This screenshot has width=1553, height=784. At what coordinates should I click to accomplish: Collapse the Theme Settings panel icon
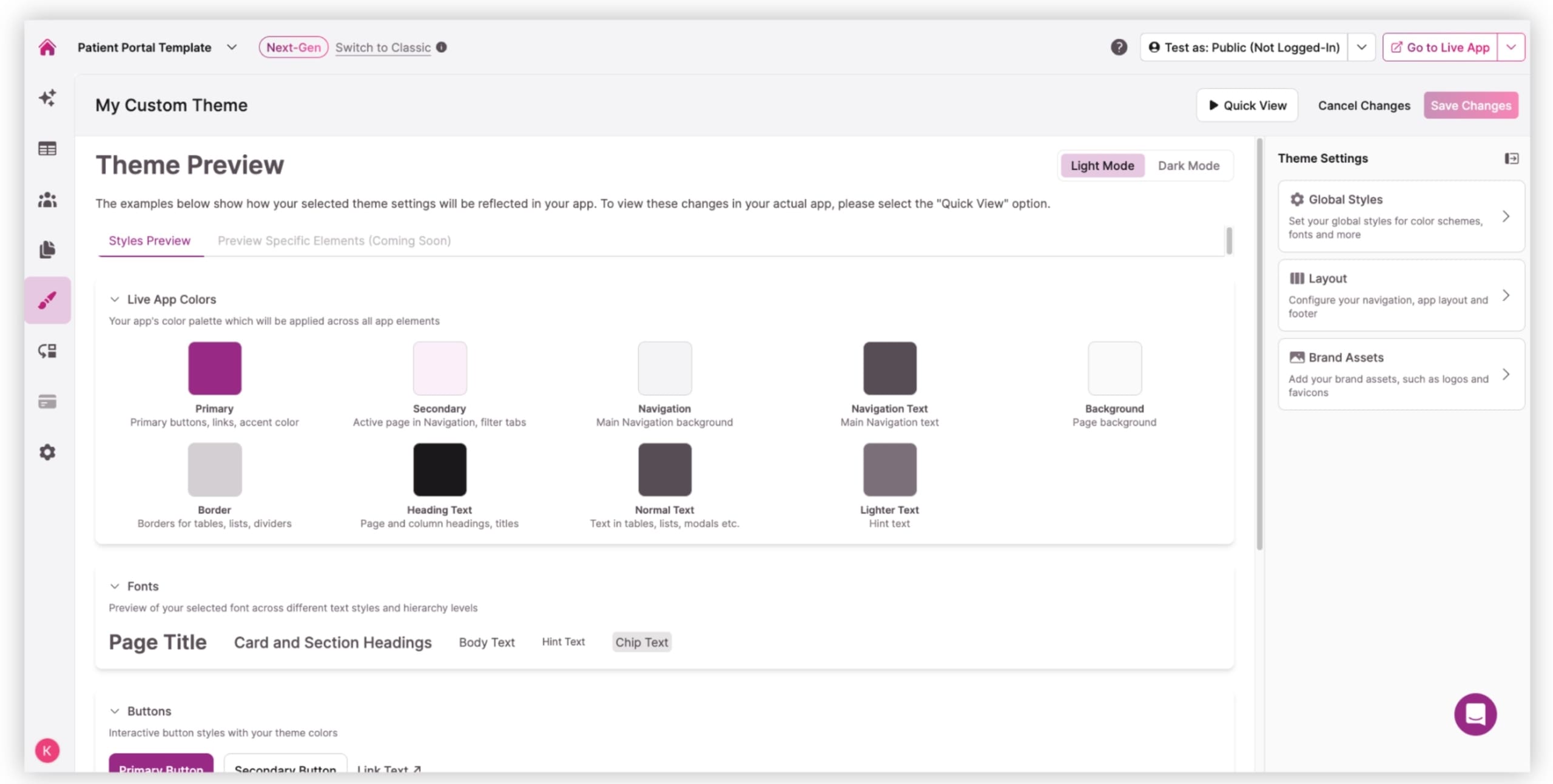click(x=1511, y=158)
